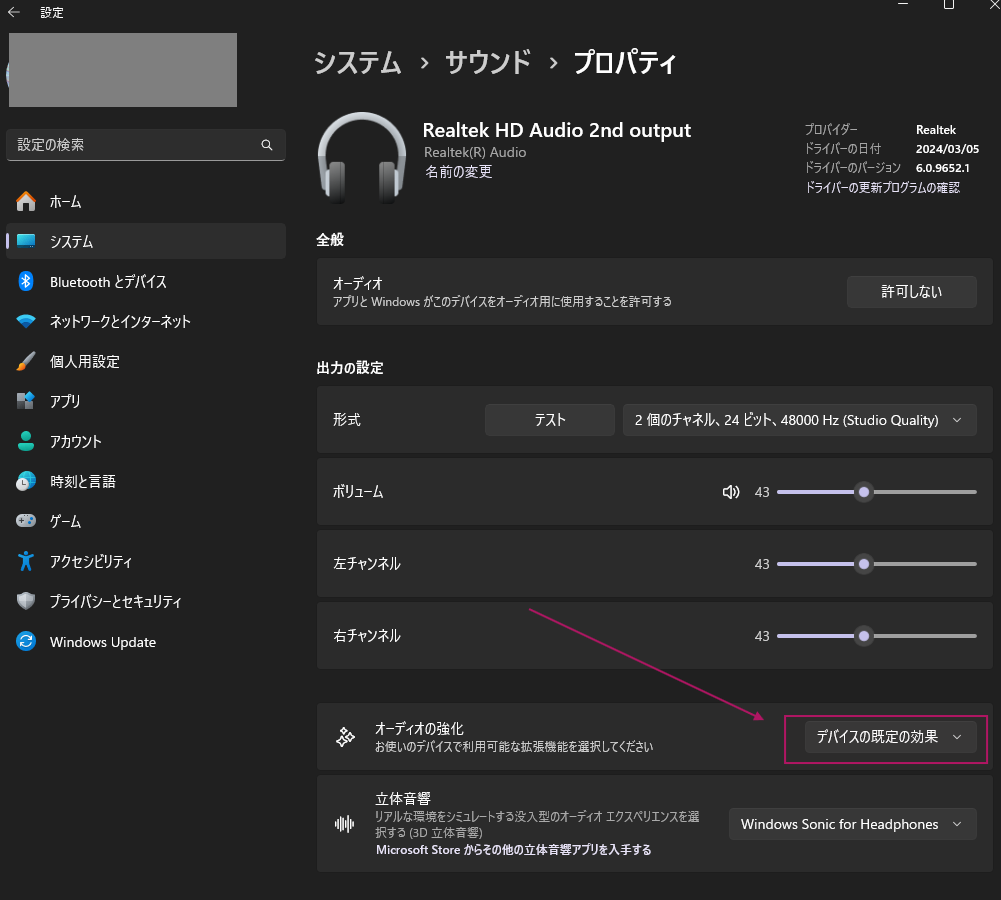This screenshot has height=900, width=1001.
Task: Navigate to システム breadcrumb
Action: point(358,63)
